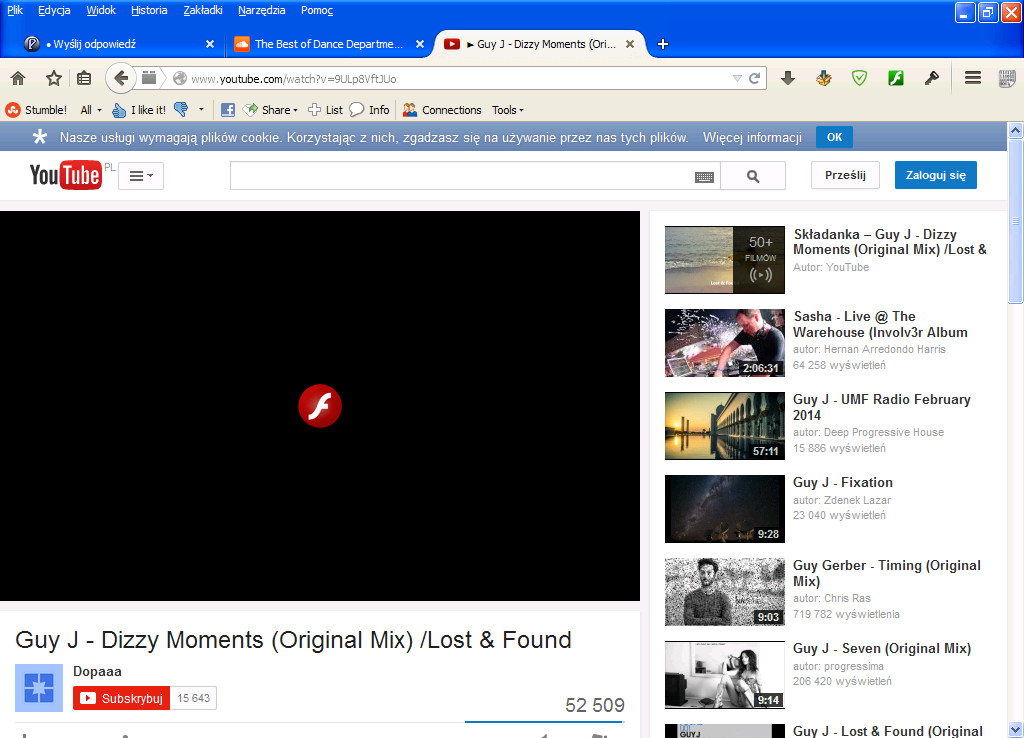This screenshot has height=738, width=1024.
Task: Click the pin/tool icon in the toolbar
Action: [932, 78]
